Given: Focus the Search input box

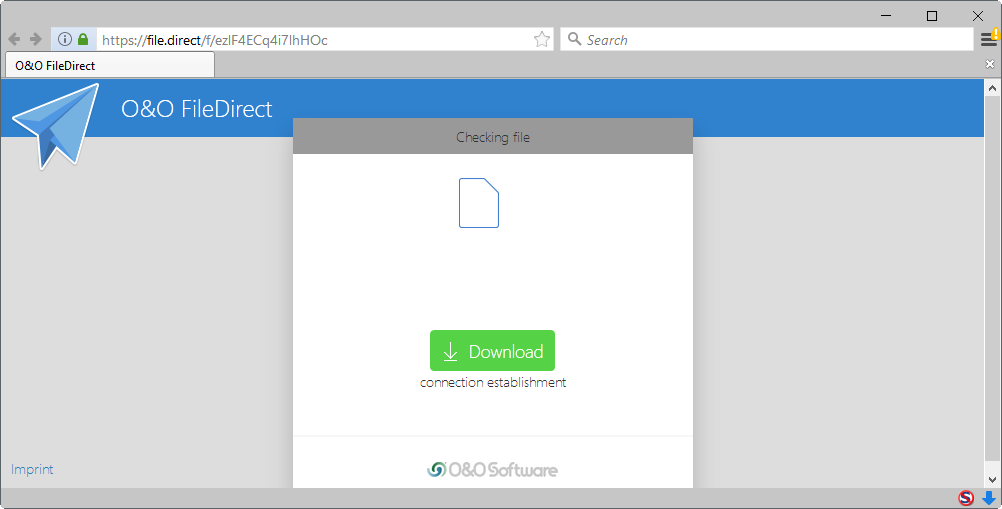Looking at the screenshot, I should click(x=767, y=40).
